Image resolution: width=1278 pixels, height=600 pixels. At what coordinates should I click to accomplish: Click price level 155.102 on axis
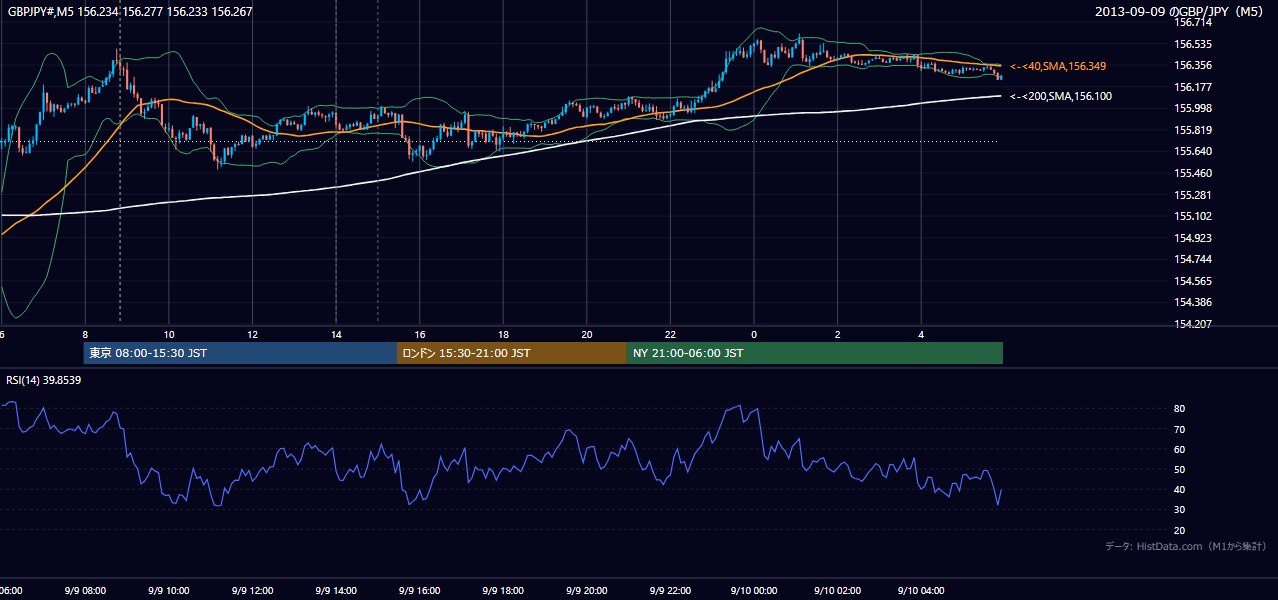coord(1194,216)
